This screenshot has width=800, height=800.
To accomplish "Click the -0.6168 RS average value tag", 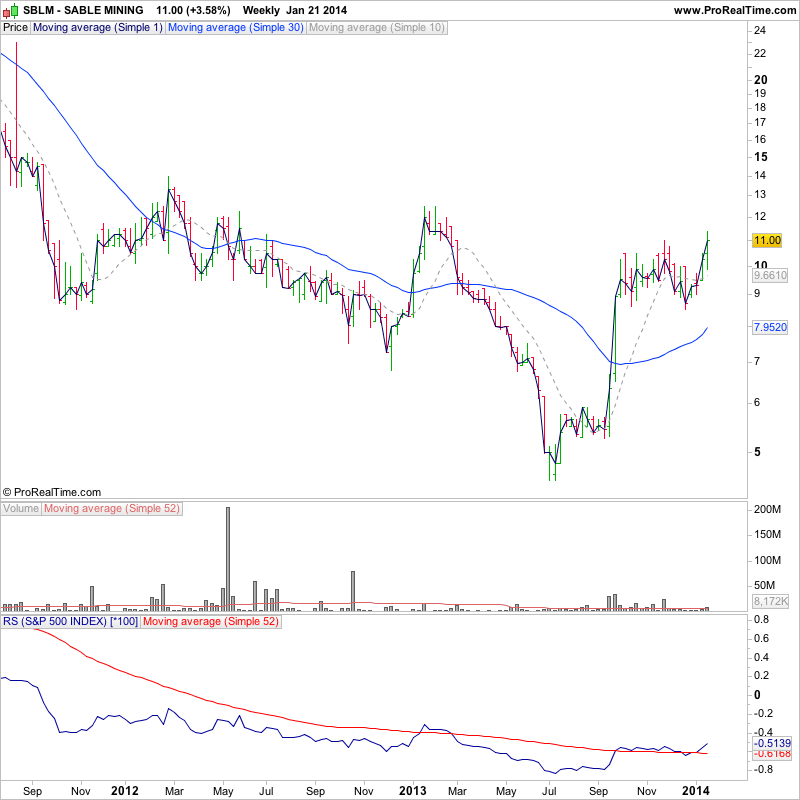I will [x=772, y=754].
